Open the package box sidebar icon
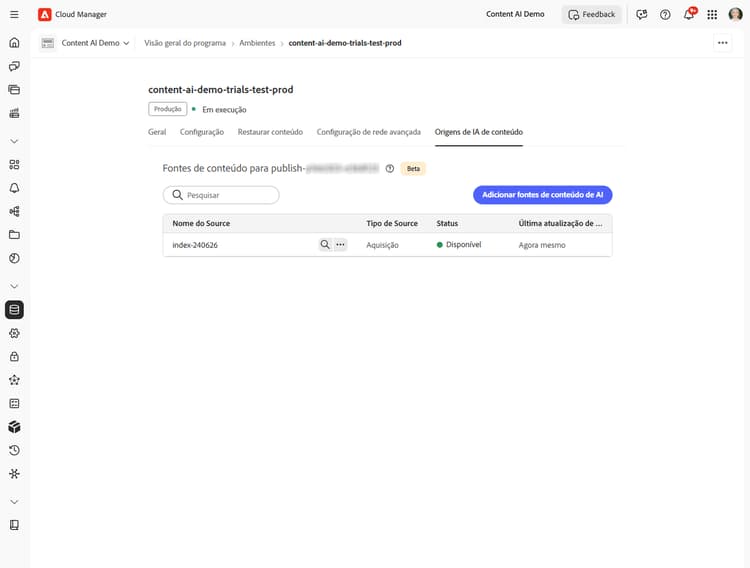The height and width of the screenshot is (568, 750). pos(14,427)
